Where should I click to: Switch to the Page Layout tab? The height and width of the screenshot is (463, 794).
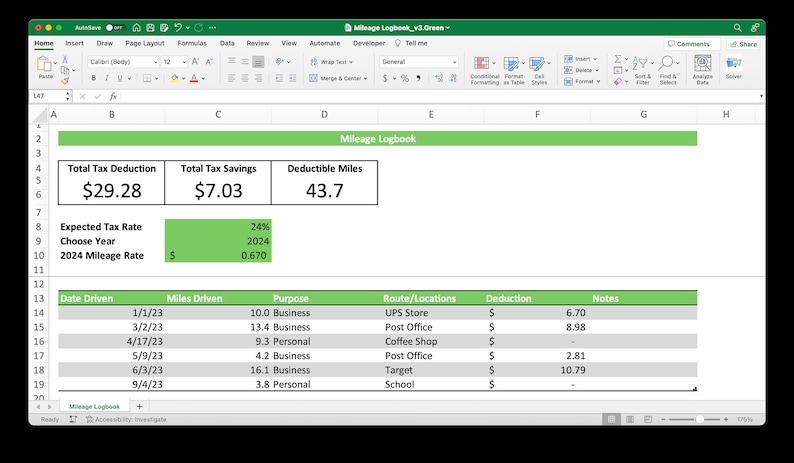(x=144, y=44)
